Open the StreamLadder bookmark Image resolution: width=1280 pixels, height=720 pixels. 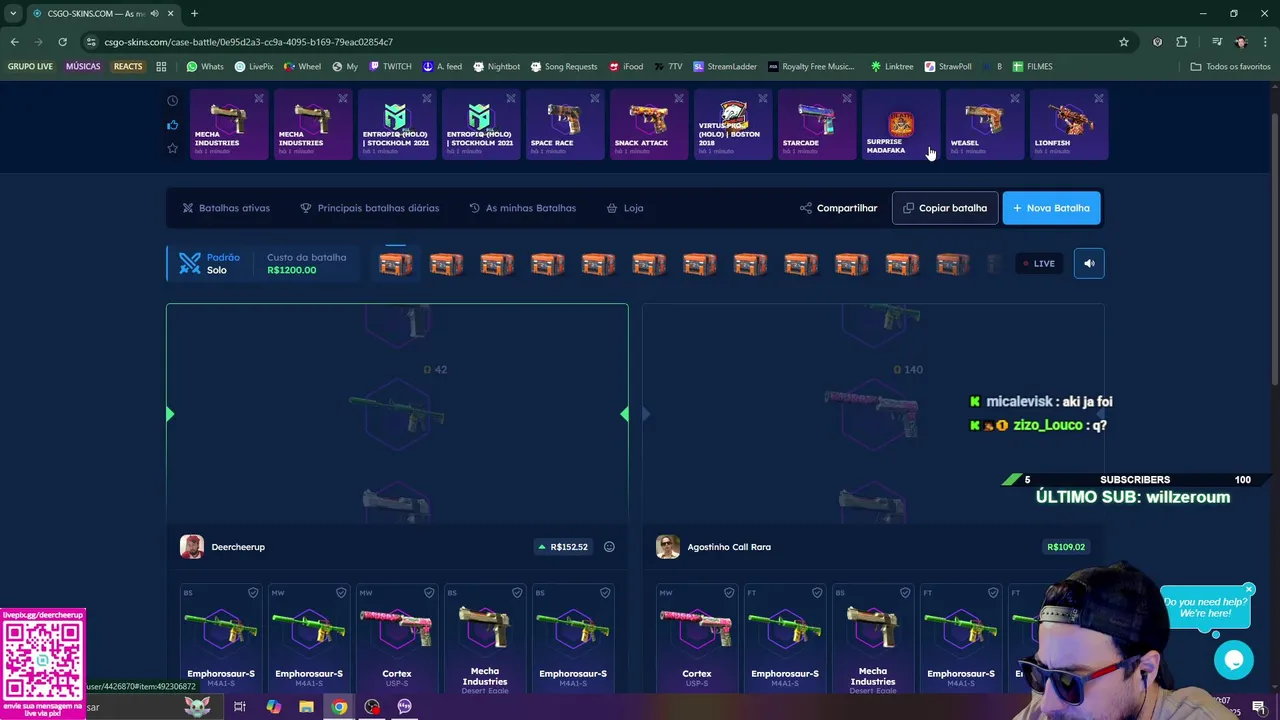pos(725,67)
